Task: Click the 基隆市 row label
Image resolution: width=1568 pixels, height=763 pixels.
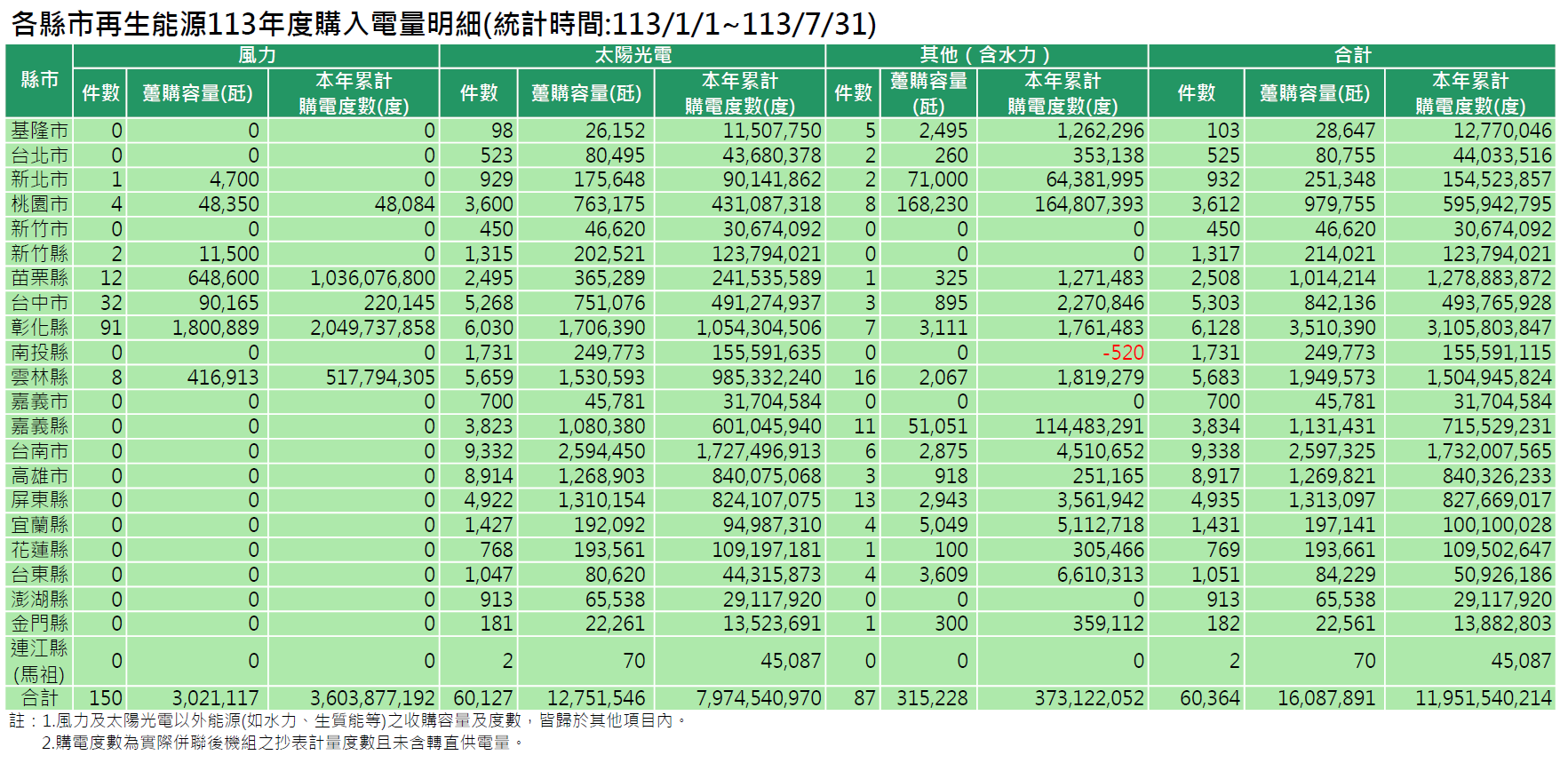Action: pos(39,131)
